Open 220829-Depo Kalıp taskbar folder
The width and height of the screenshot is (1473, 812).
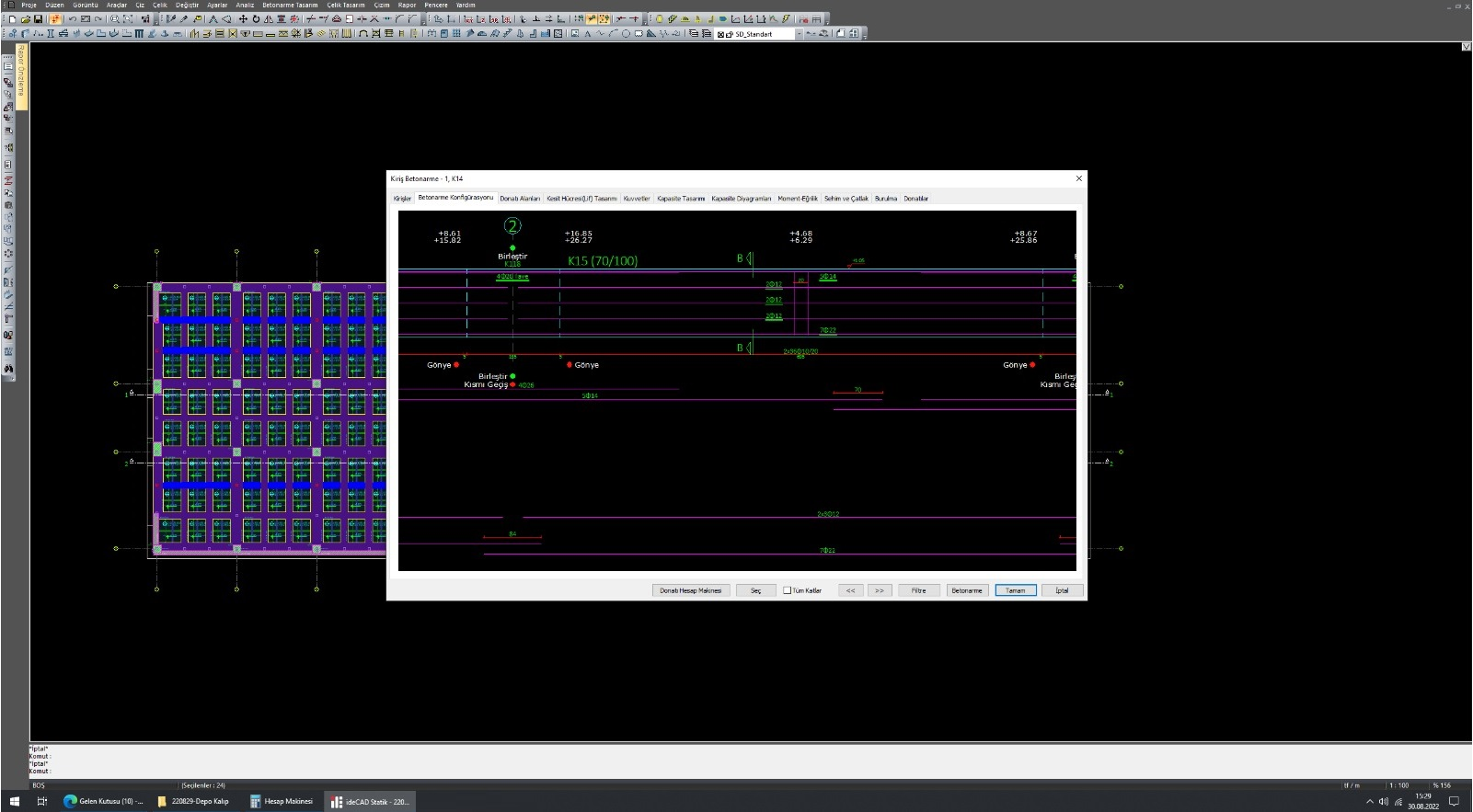pos(193,801)
